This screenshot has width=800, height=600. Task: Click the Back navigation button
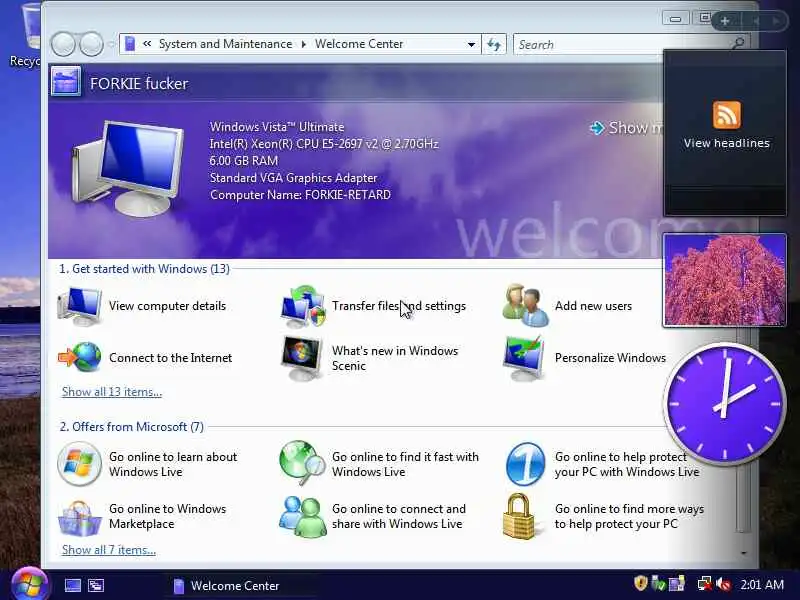click(x=63, y=44)
